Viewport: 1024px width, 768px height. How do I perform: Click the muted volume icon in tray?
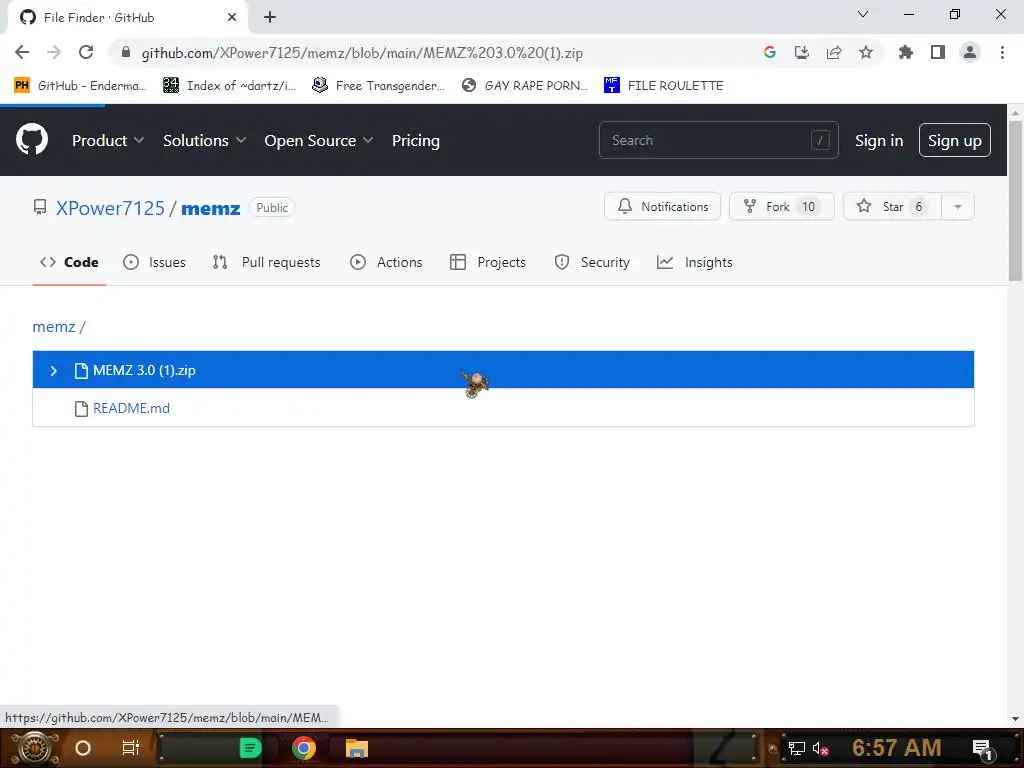coord(820,748)
